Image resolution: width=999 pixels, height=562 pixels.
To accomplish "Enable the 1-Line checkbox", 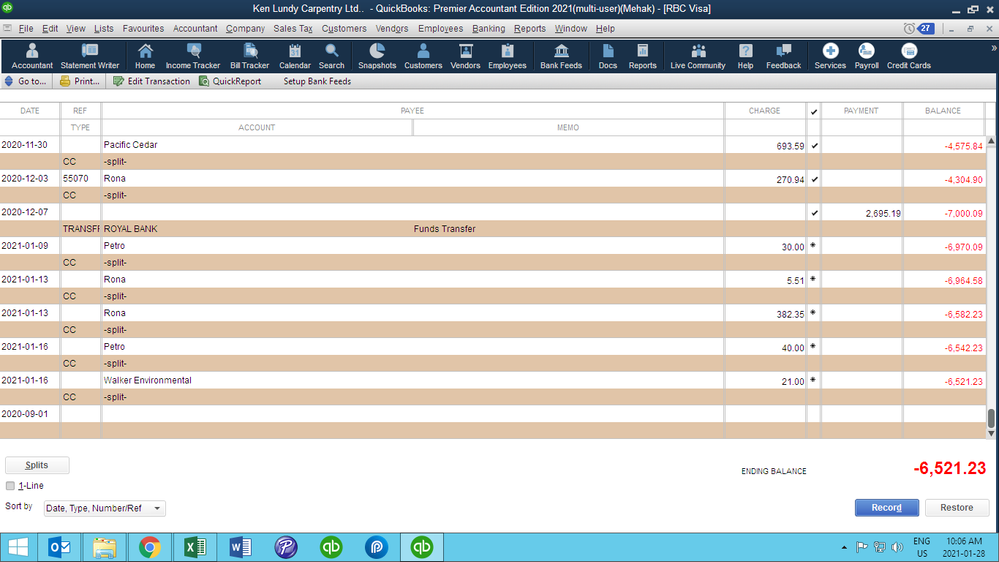I will [x=10, y=486].
